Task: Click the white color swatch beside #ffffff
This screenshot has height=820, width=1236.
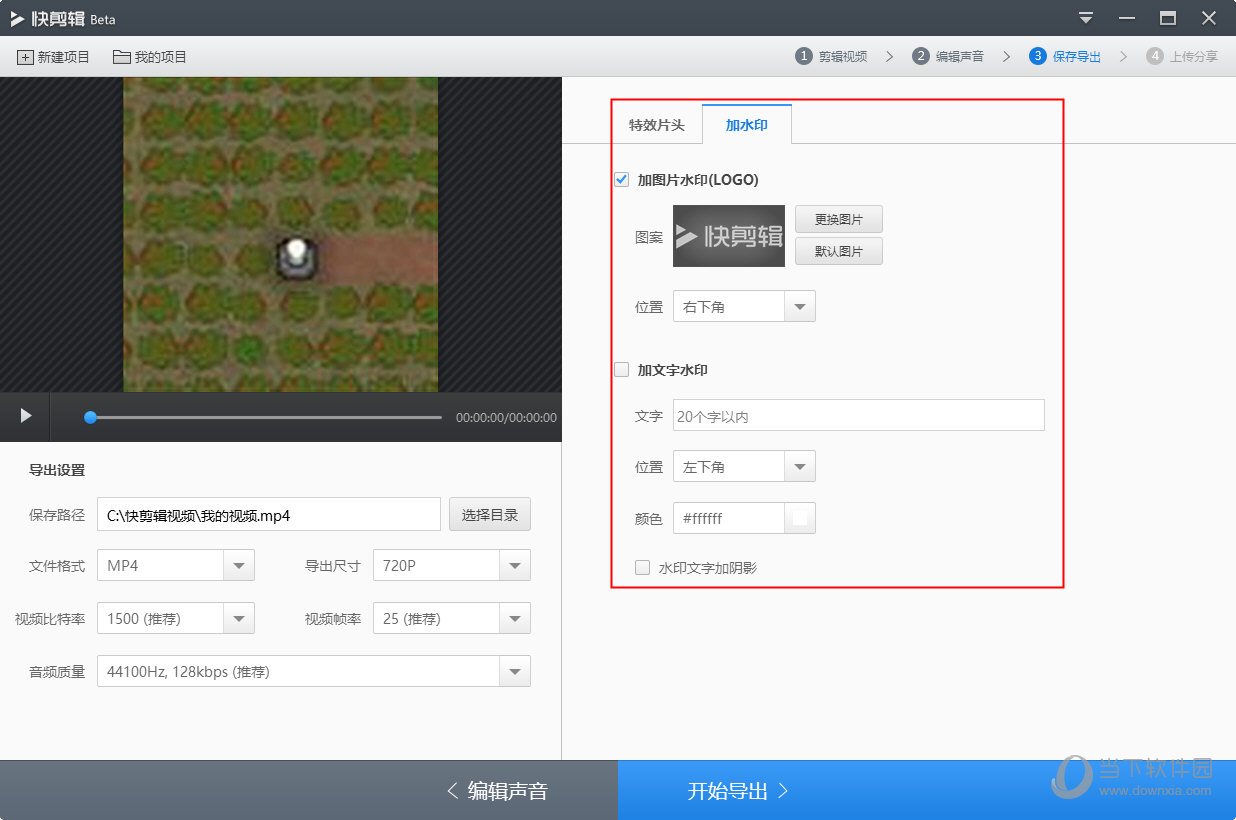Action: click(799, 518)
